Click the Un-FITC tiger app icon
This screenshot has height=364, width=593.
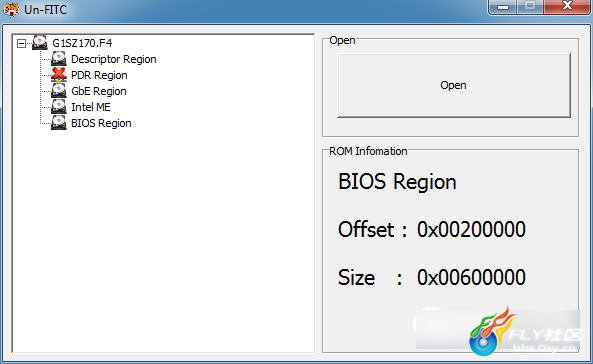(x=11, y=9)
